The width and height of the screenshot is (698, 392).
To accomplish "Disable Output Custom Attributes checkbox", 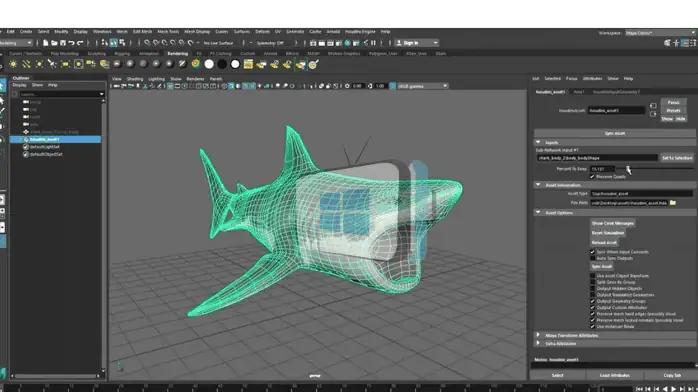I will [592, 307].
